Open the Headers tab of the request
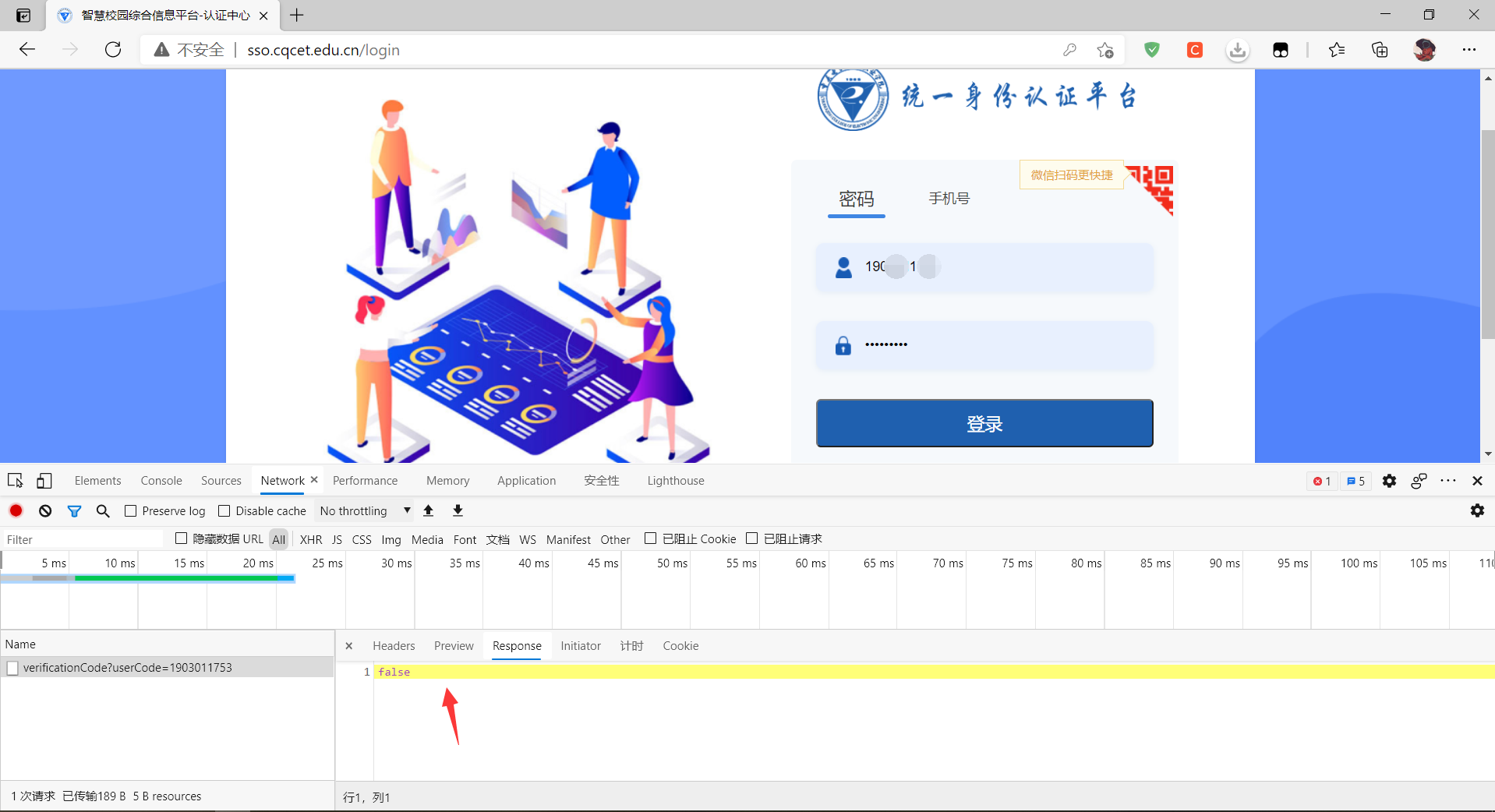 [x=394, y=645]
